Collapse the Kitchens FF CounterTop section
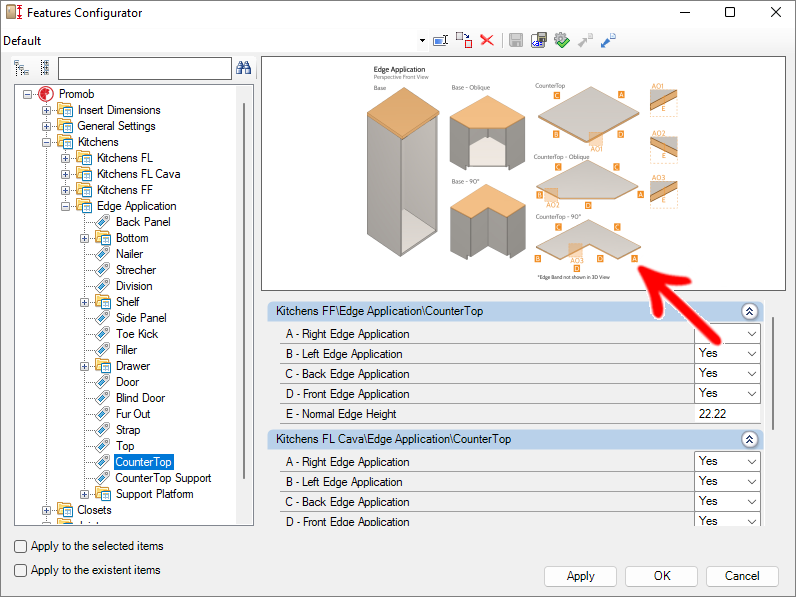Viewport: 796px width, 597px height. pyautogui.click(x=750, y=311)
